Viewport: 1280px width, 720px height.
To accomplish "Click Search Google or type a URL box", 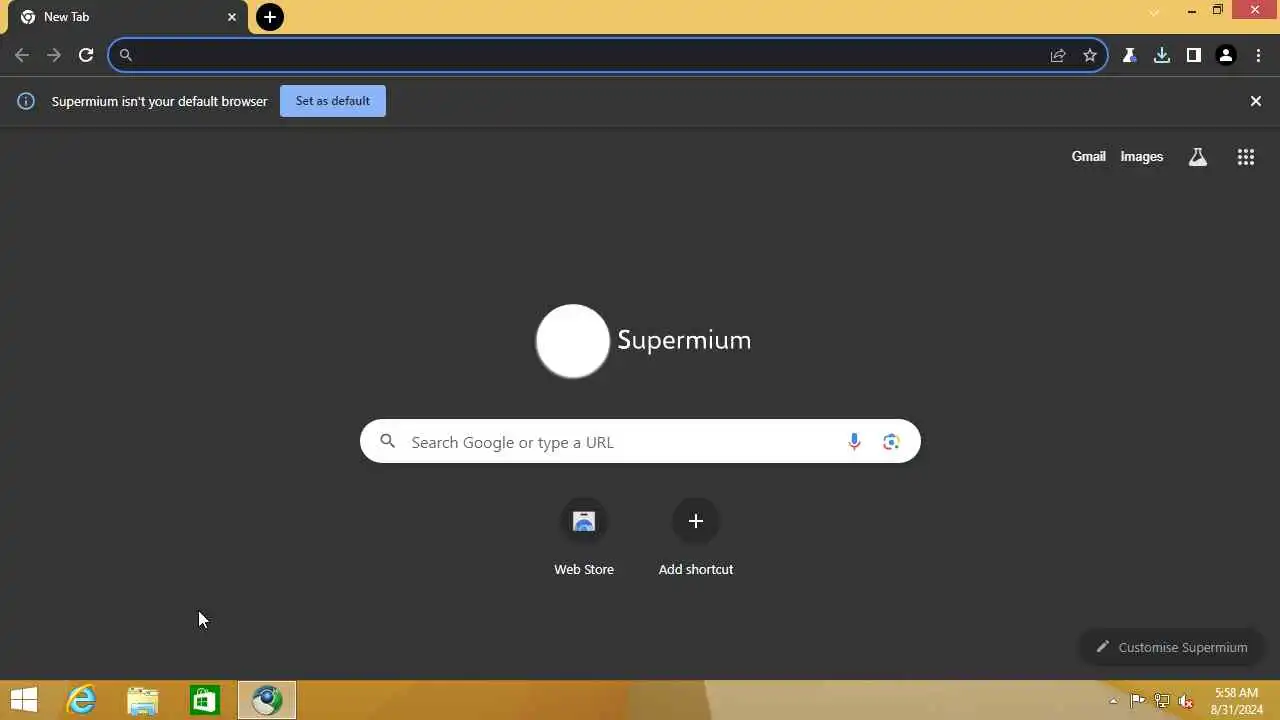I will (x=640, y=441).
